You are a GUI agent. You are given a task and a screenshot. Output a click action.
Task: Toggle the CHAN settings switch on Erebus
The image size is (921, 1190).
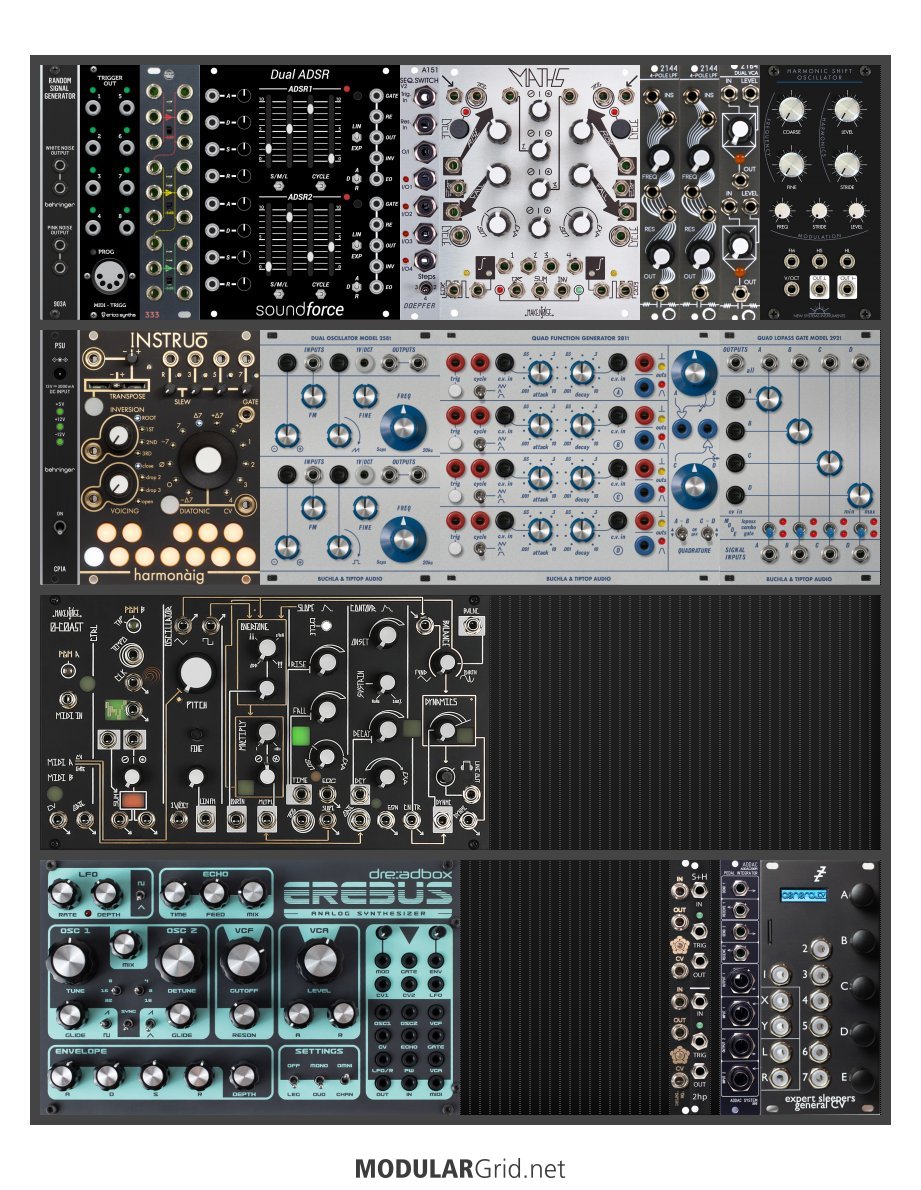coord(344,1078)
